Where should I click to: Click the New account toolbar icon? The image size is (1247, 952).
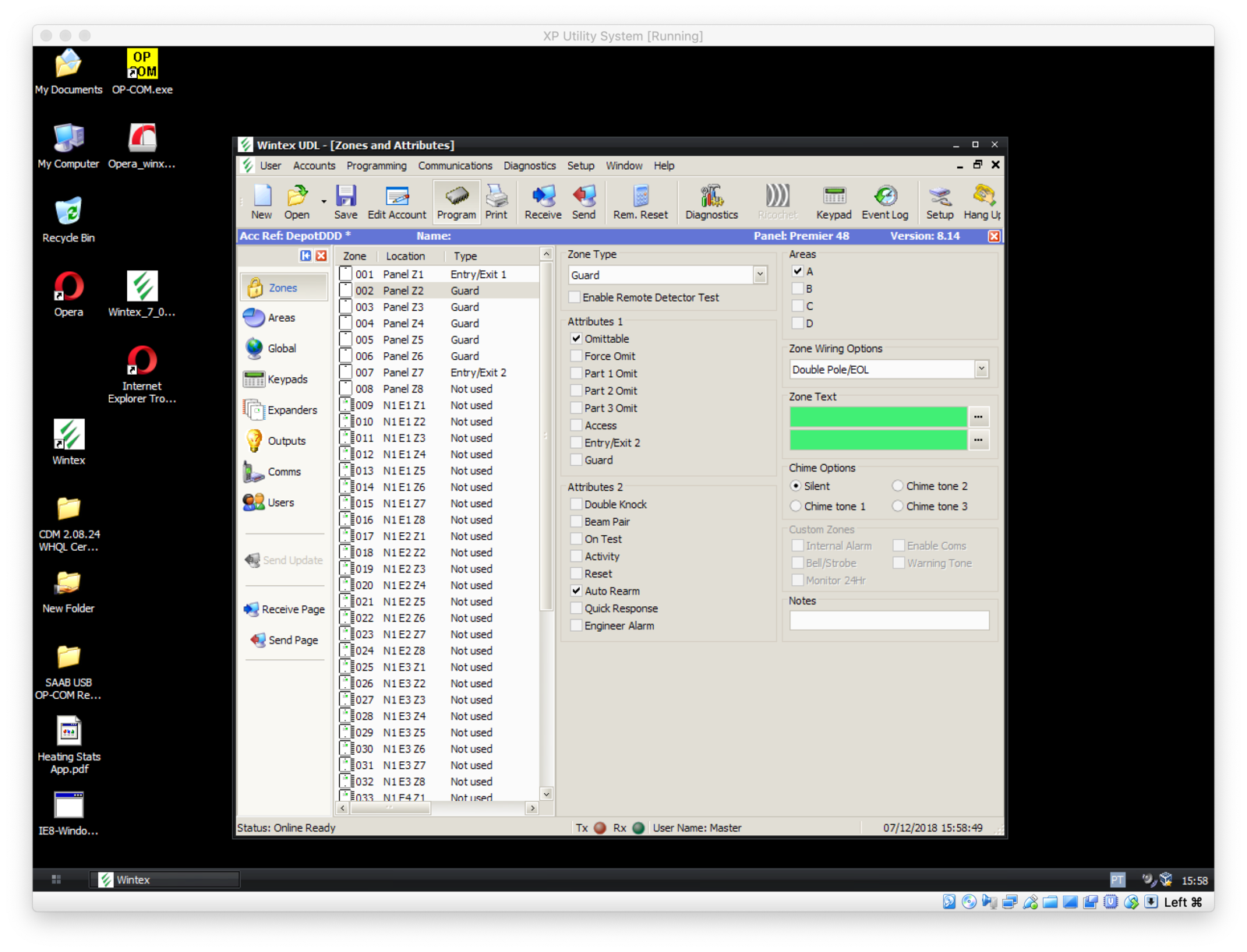tap(262, 202)
